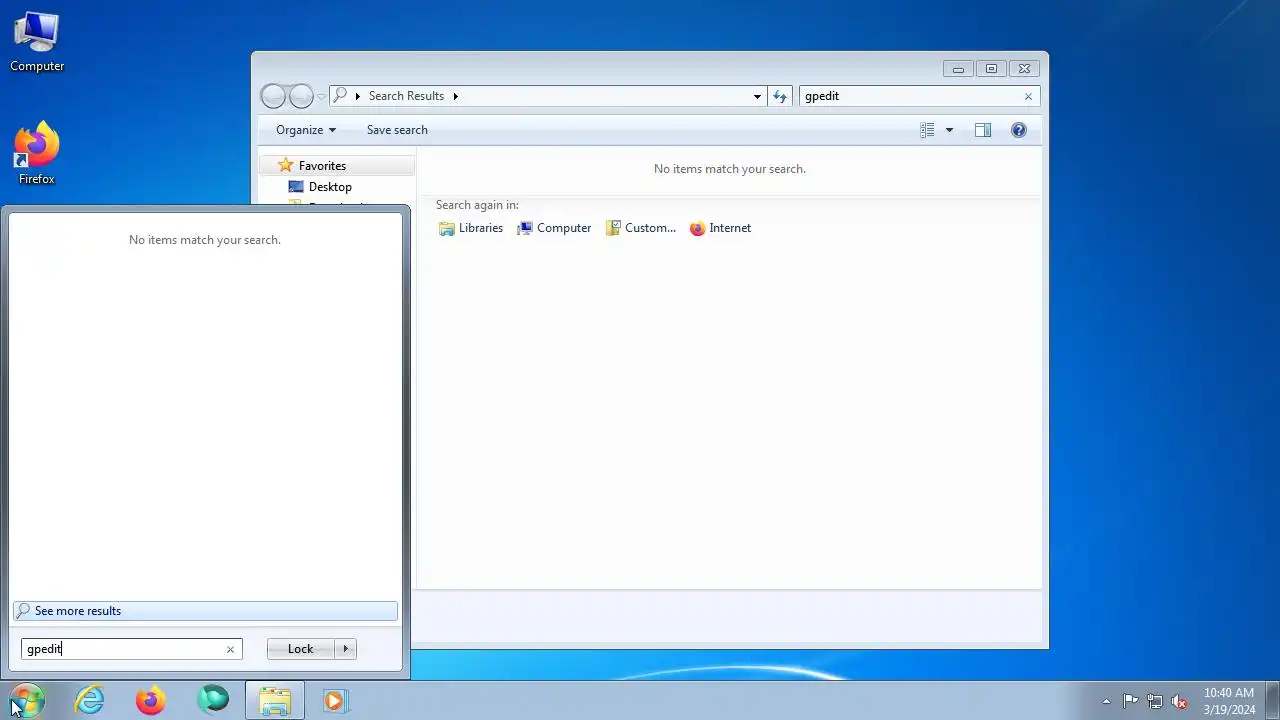Click the muted volume tray icon
This screenshot has height=720, width=1280.
(x=1179, y=701)
